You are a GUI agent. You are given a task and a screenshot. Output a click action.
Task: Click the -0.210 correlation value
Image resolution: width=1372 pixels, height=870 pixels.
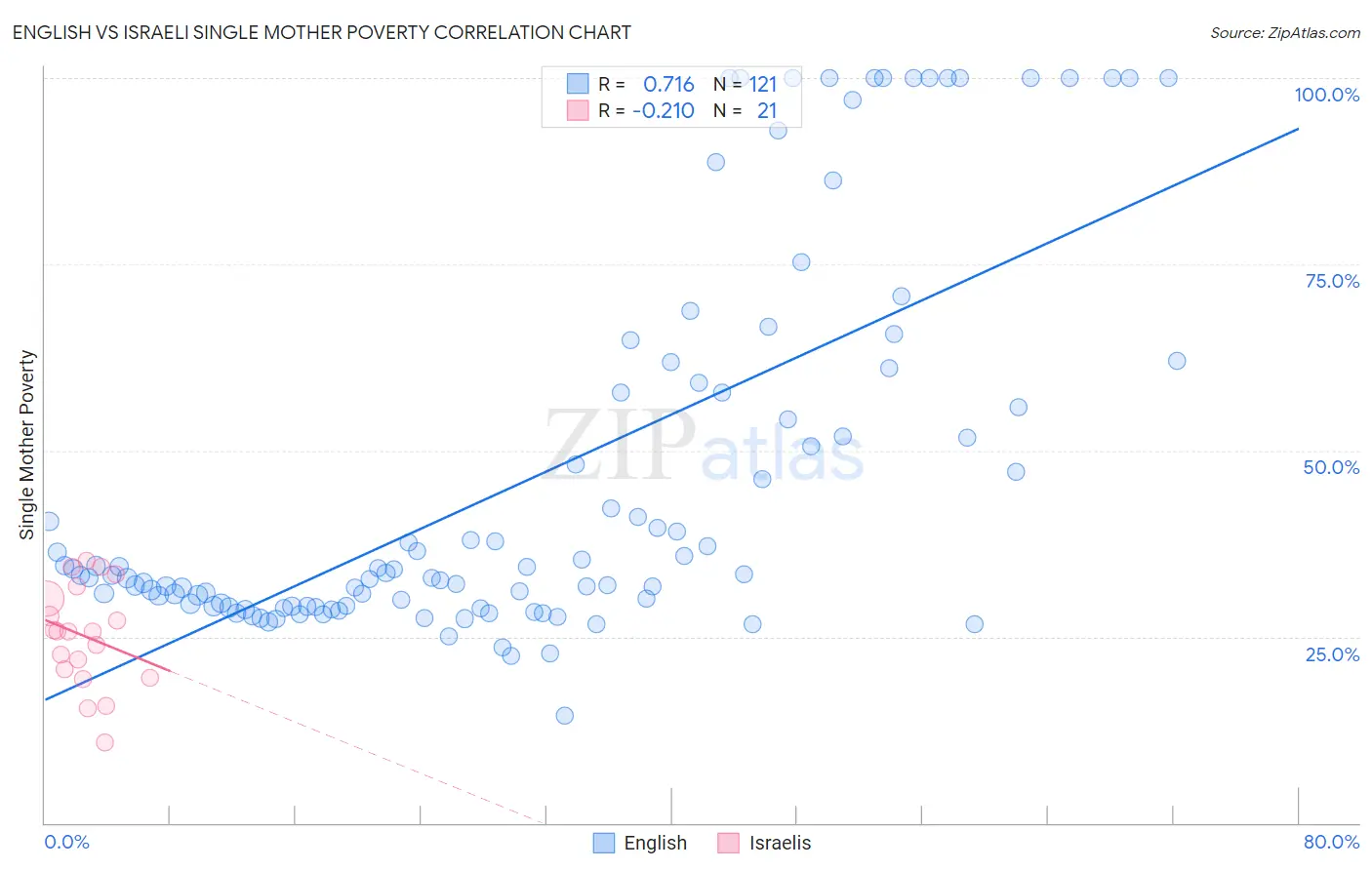tap(664, 110)
